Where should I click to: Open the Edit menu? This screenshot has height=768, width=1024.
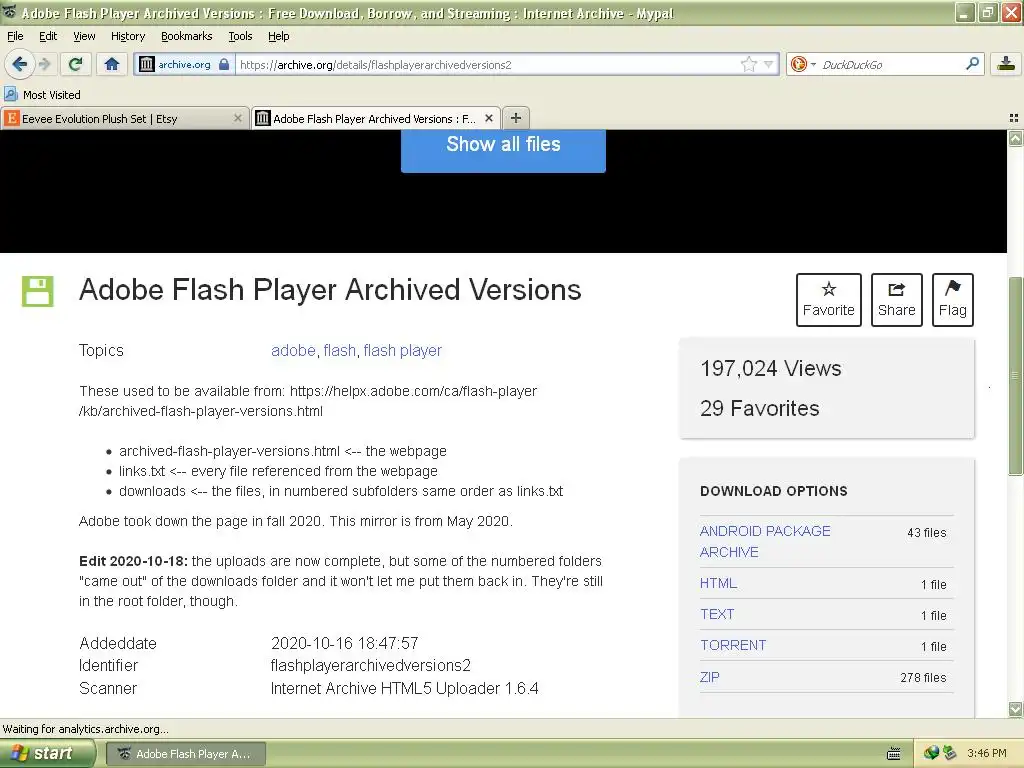pos(48,36)
